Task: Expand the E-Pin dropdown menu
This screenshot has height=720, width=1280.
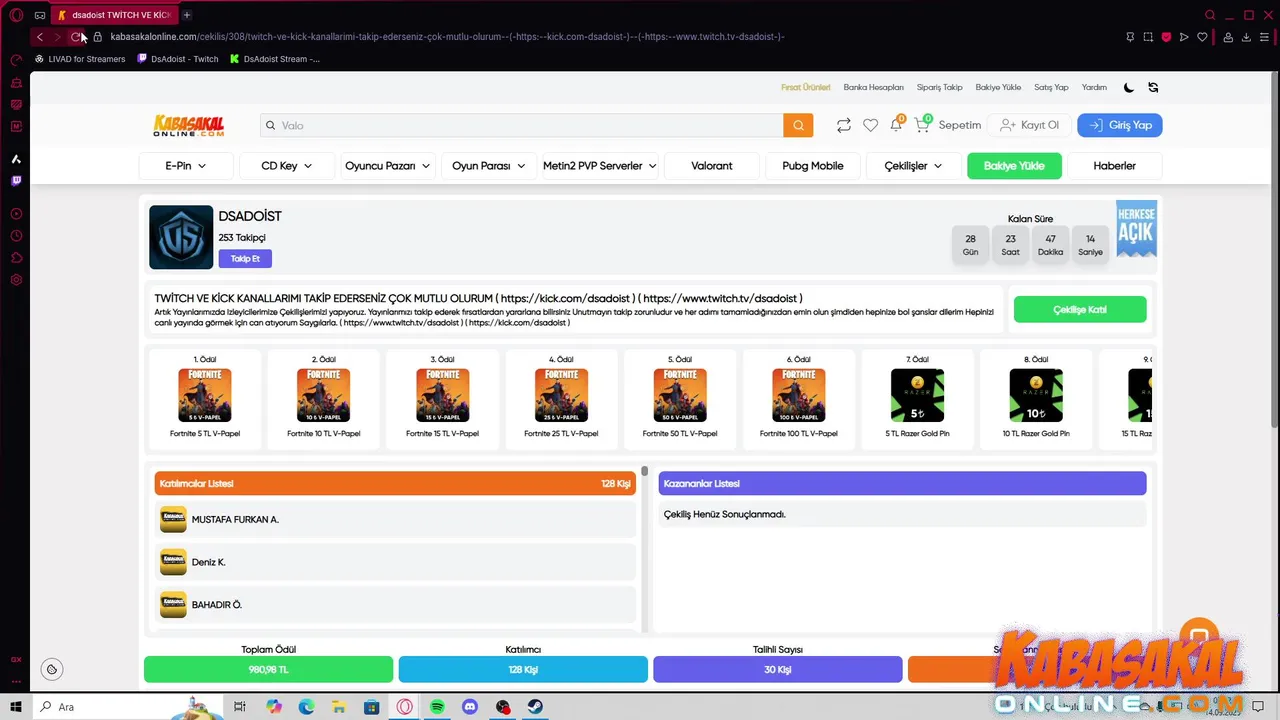Action: click(x=186, y=166)
